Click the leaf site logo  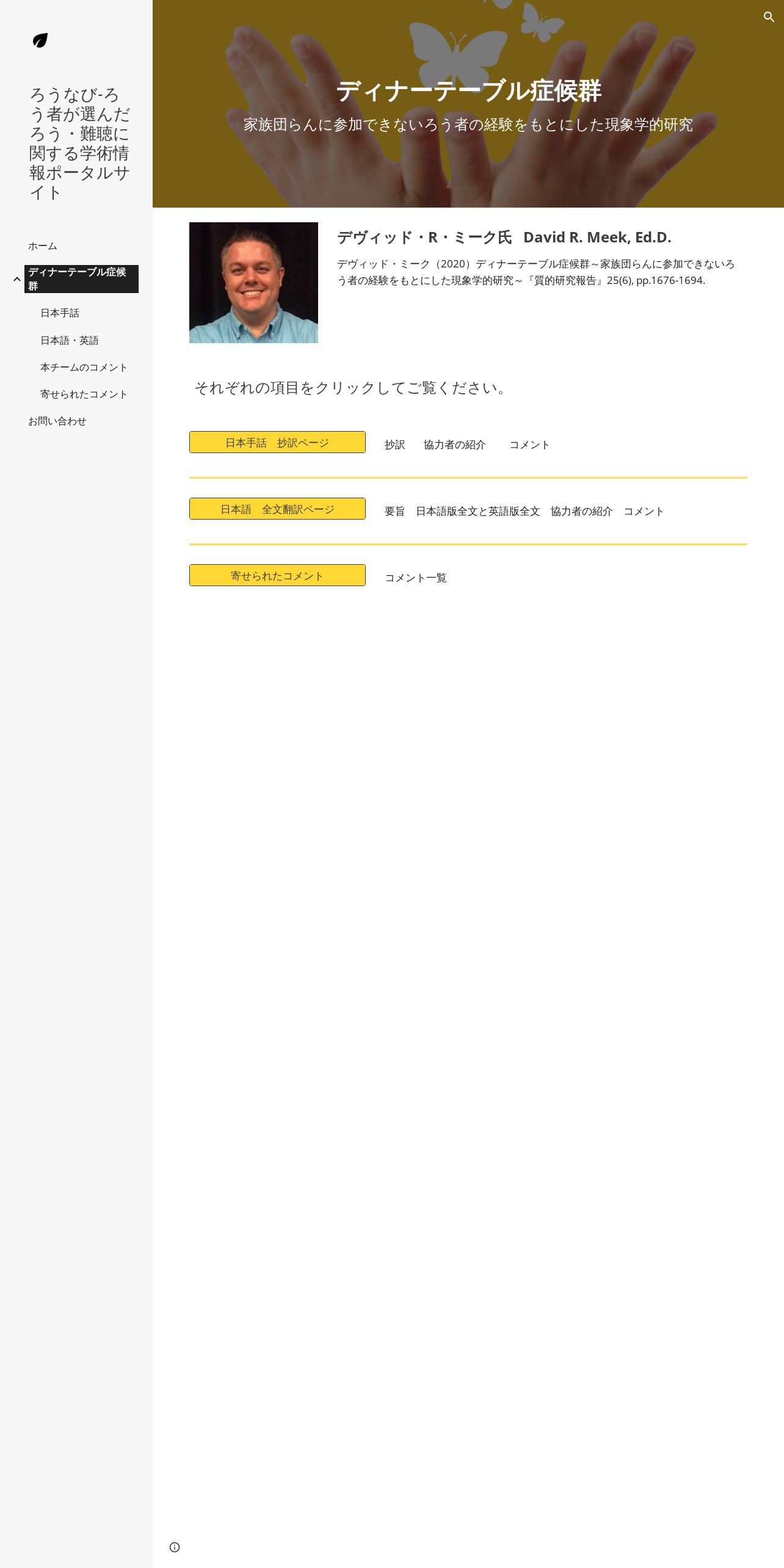pyautogui.click(x=40, y=41)
